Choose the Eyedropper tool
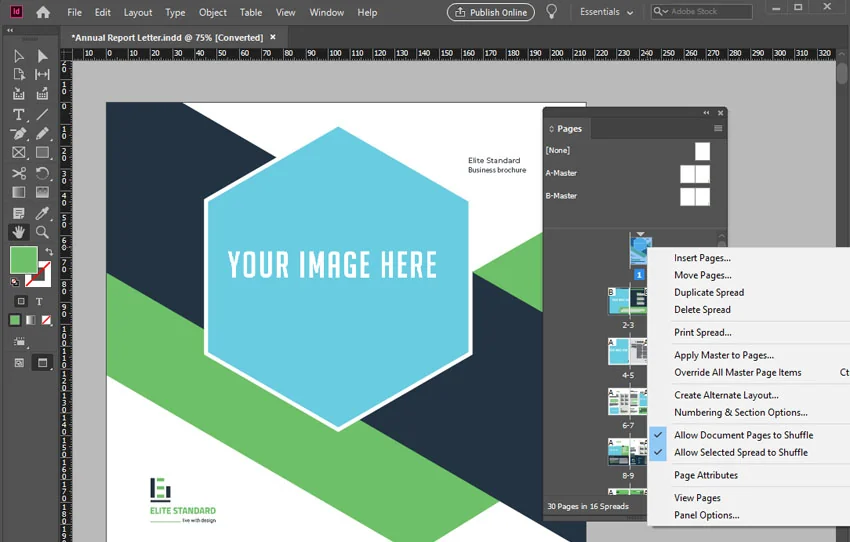 click(x=42, y=213)
